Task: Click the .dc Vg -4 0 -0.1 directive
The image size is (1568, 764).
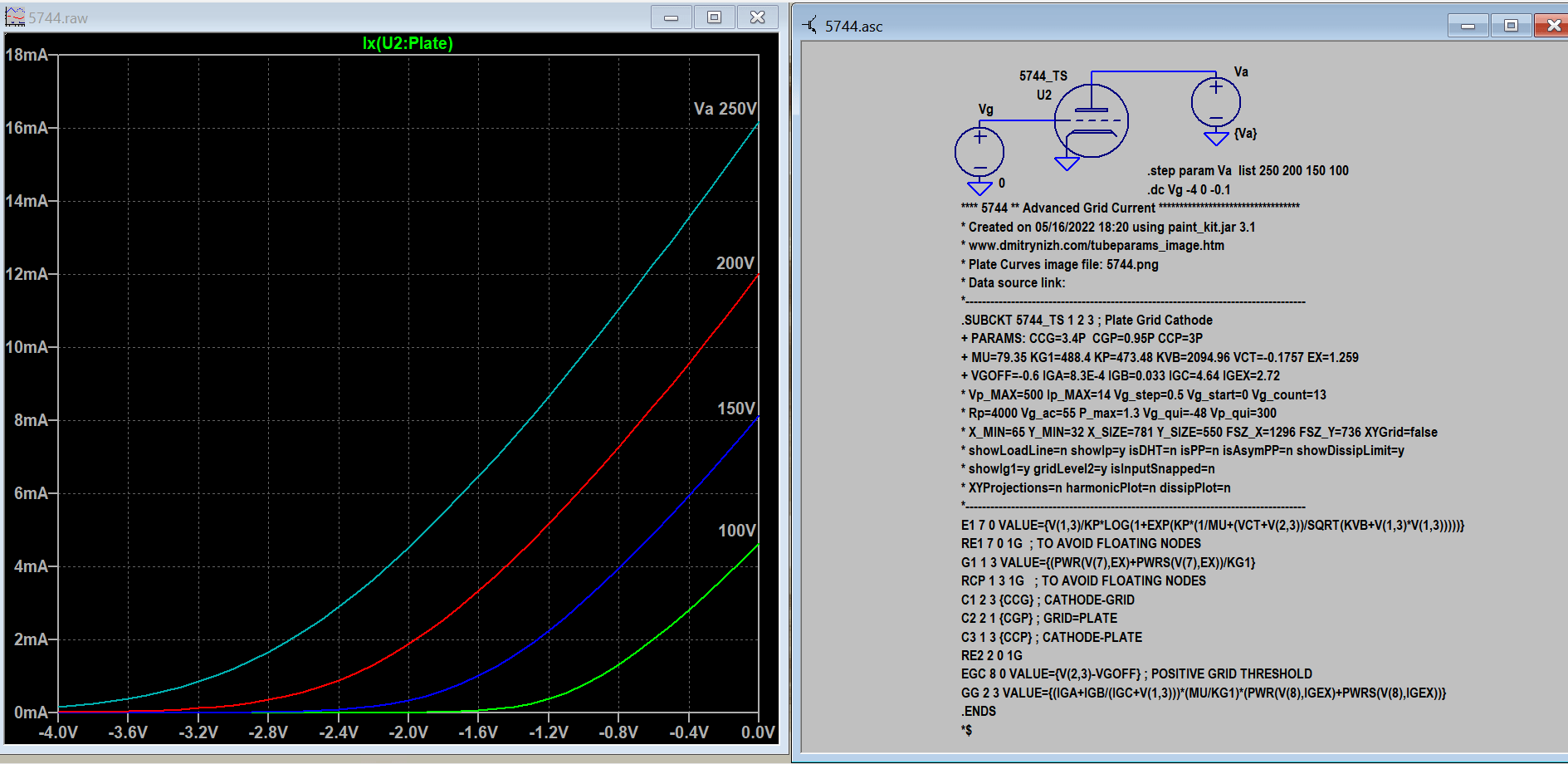Action: pos(1189,189)
